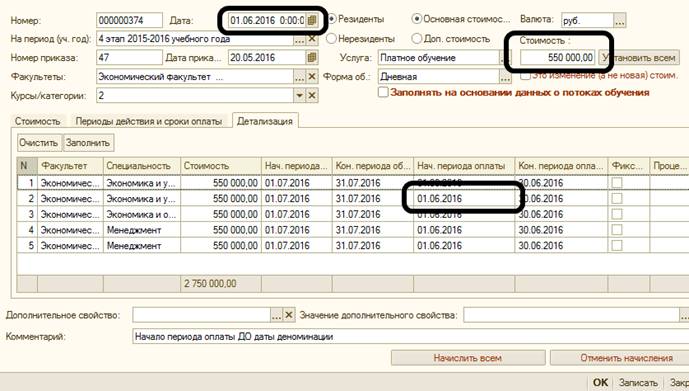The width and height of the screenshot is (689, 391).
Task: Switch to the Стоимость tab
Action: (x=38, y=121)
